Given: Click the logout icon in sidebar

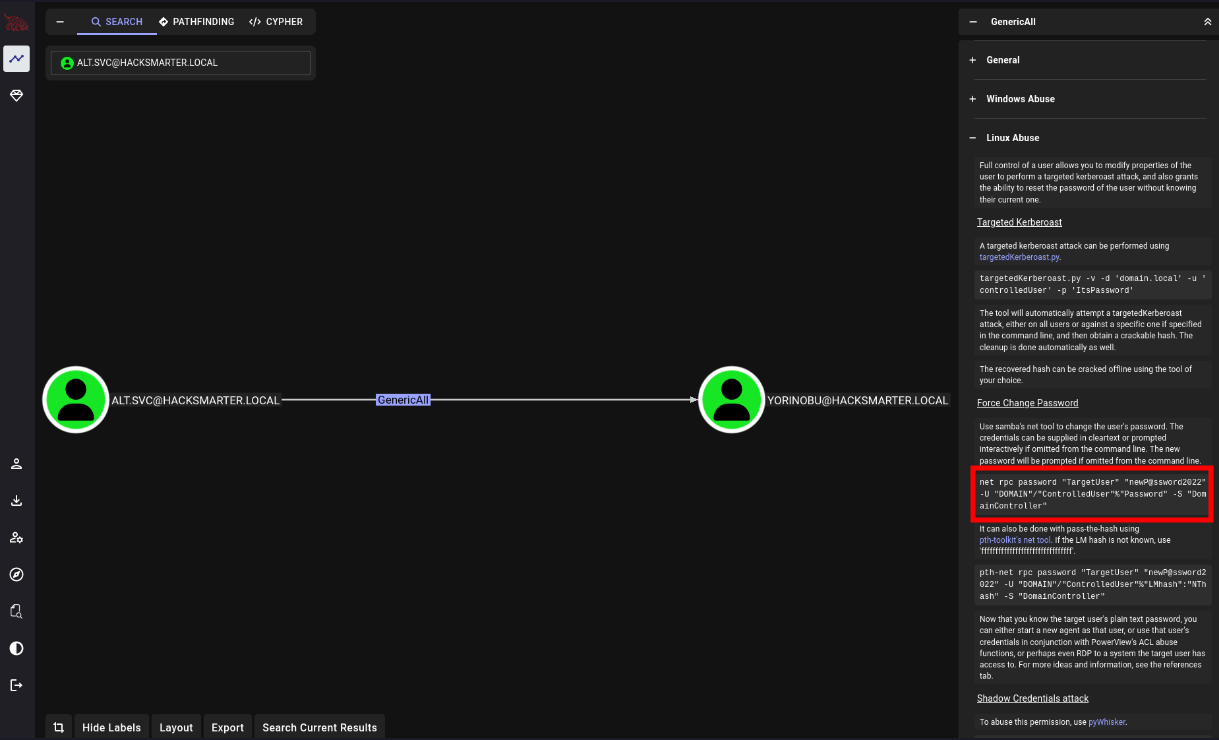Looking at the screenshot, I should tap(16, 685).
